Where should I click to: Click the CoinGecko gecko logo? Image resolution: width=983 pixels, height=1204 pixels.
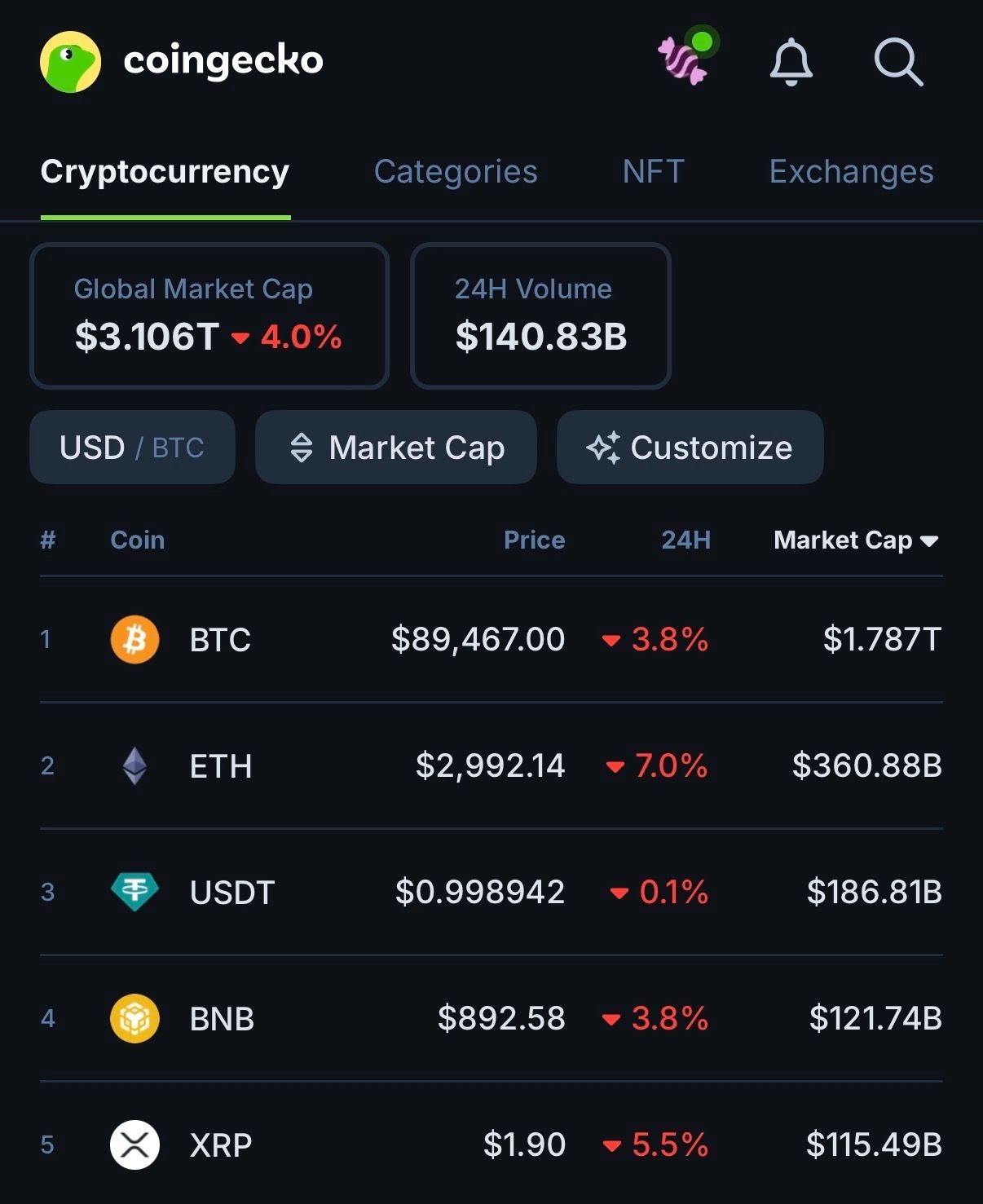71,62
